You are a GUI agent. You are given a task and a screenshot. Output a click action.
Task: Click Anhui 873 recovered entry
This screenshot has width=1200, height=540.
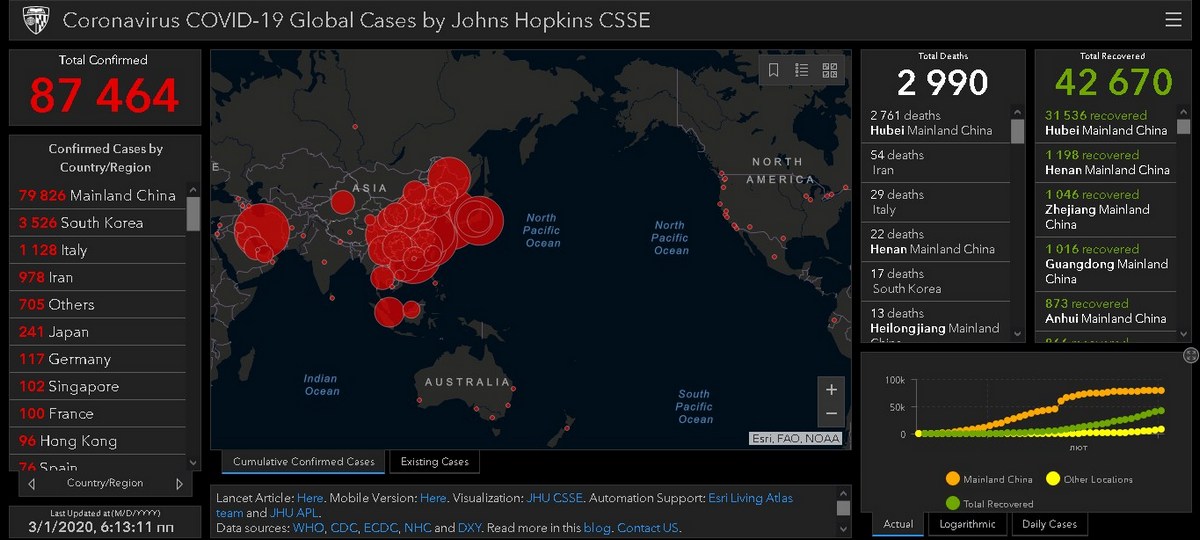click(1108, 311)
